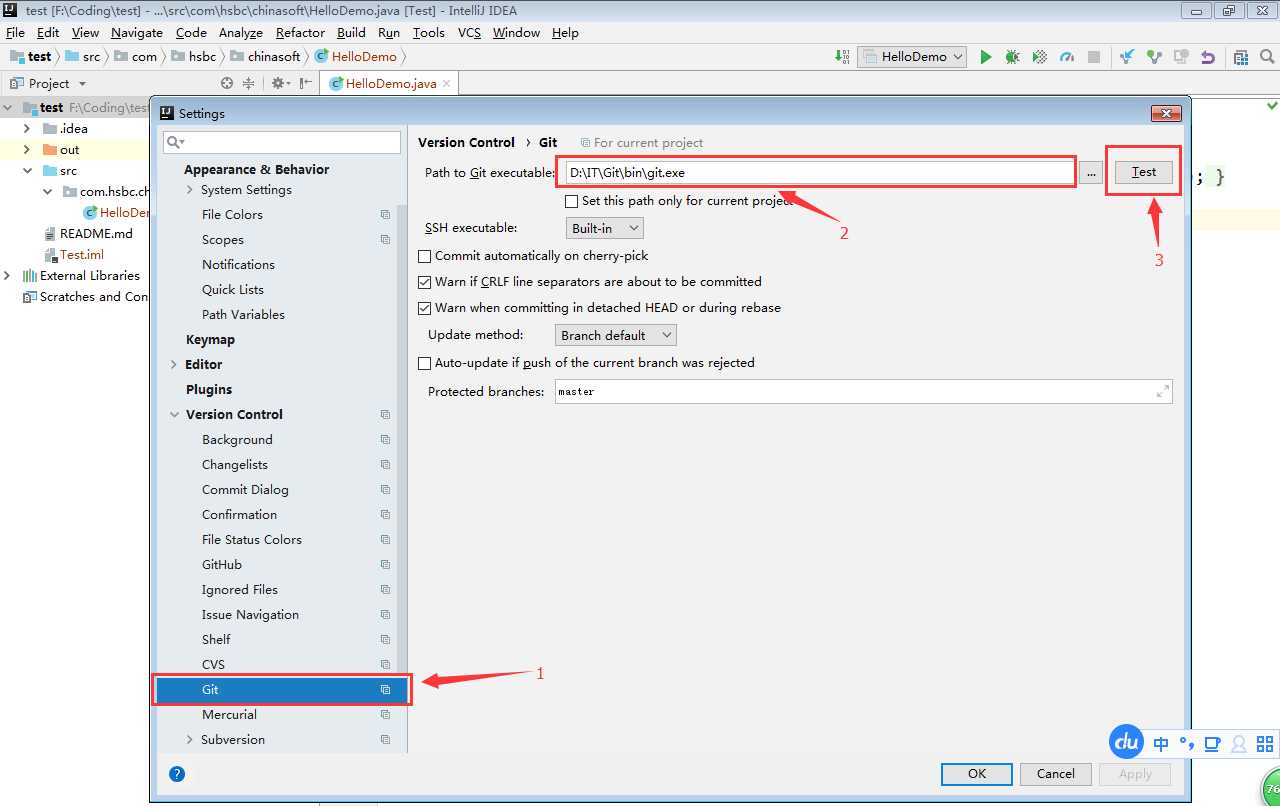This screenshot has height=806, width=1280.
Task: Open Project panel gear settings
Action: (x=279, y=84)
